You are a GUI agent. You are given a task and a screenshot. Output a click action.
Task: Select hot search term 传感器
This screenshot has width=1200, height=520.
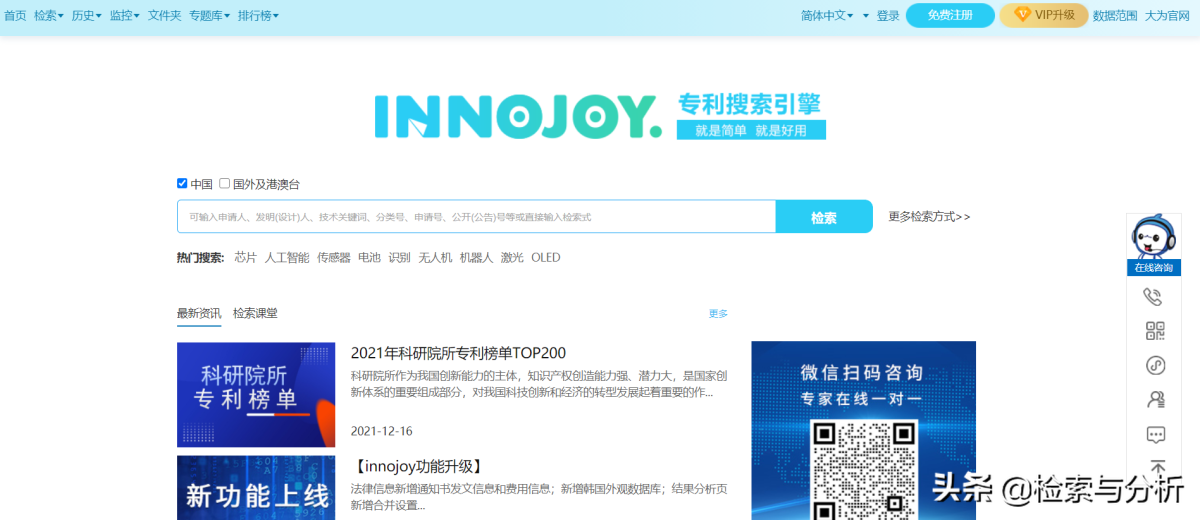coord(334,257)
